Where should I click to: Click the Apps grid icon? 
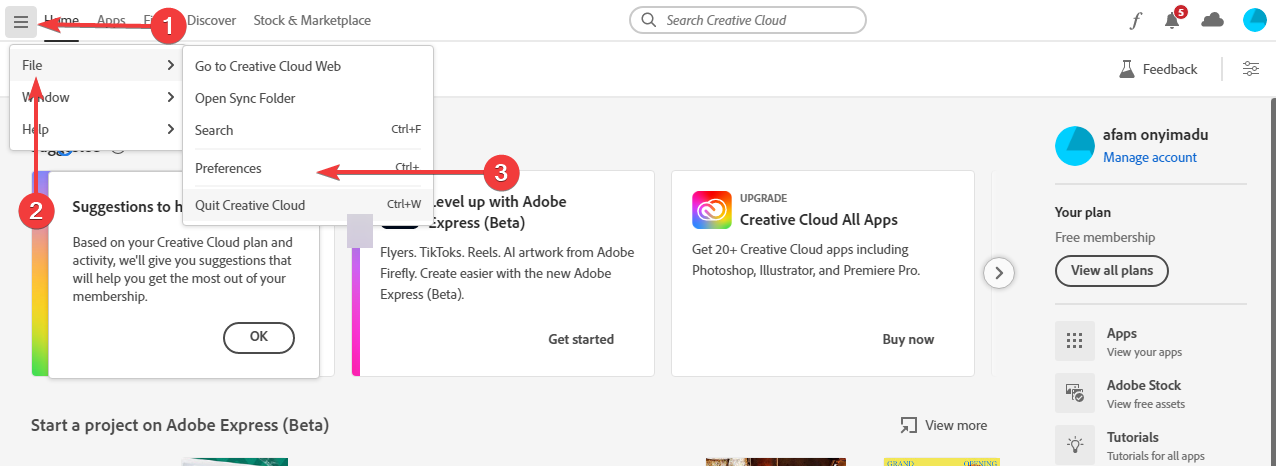click(x=1075, y=341)
